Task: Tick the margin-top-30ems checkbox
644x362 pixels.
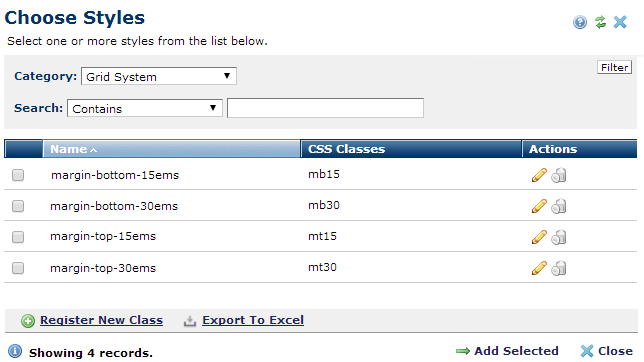Action: (x=18, y=268)
